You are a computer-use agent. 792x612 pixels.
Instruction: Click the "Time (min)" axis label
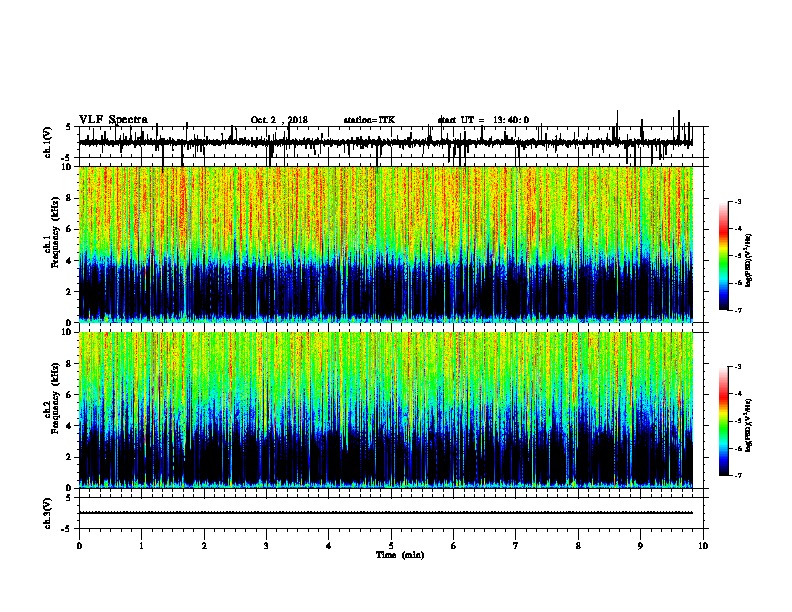pyautogui.click(x=400, y=555)
